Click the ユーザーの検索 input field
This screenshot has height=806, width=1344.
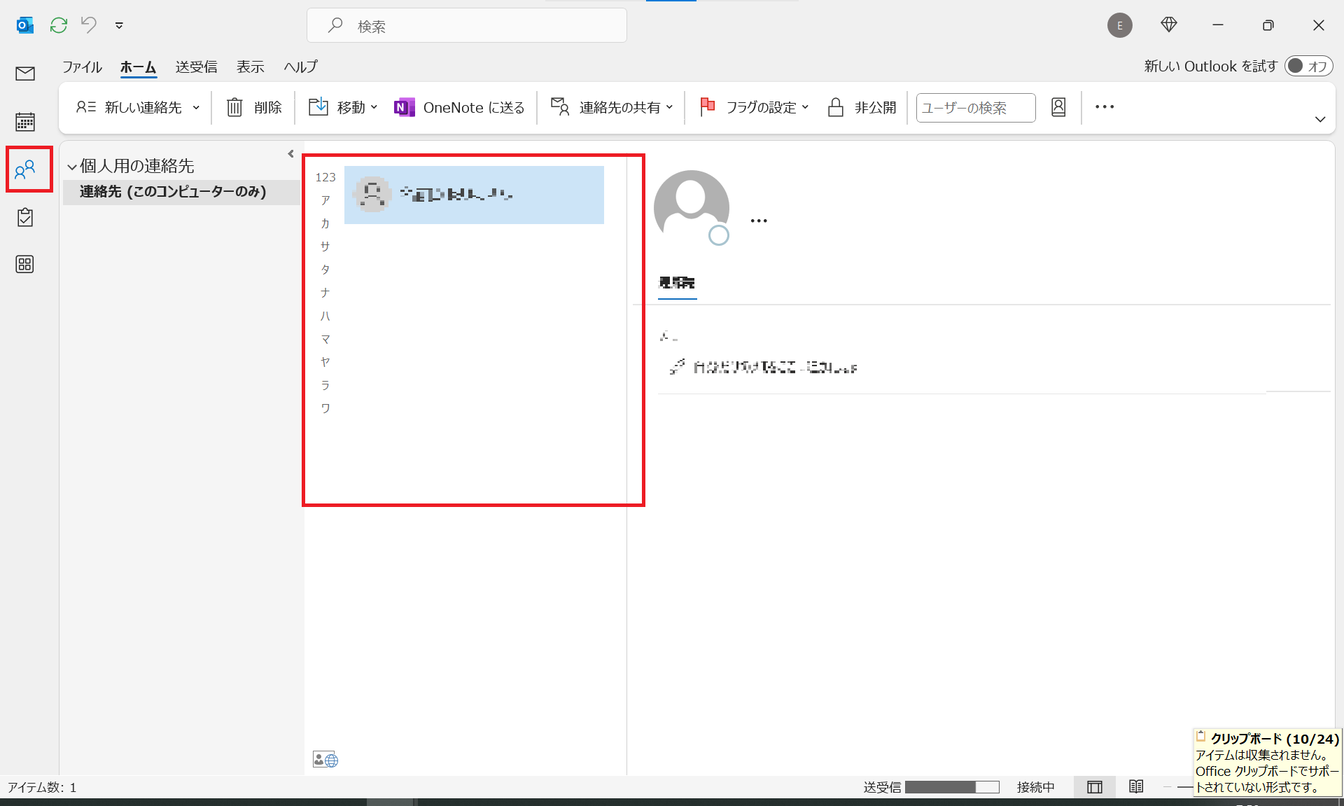point(975,107)
